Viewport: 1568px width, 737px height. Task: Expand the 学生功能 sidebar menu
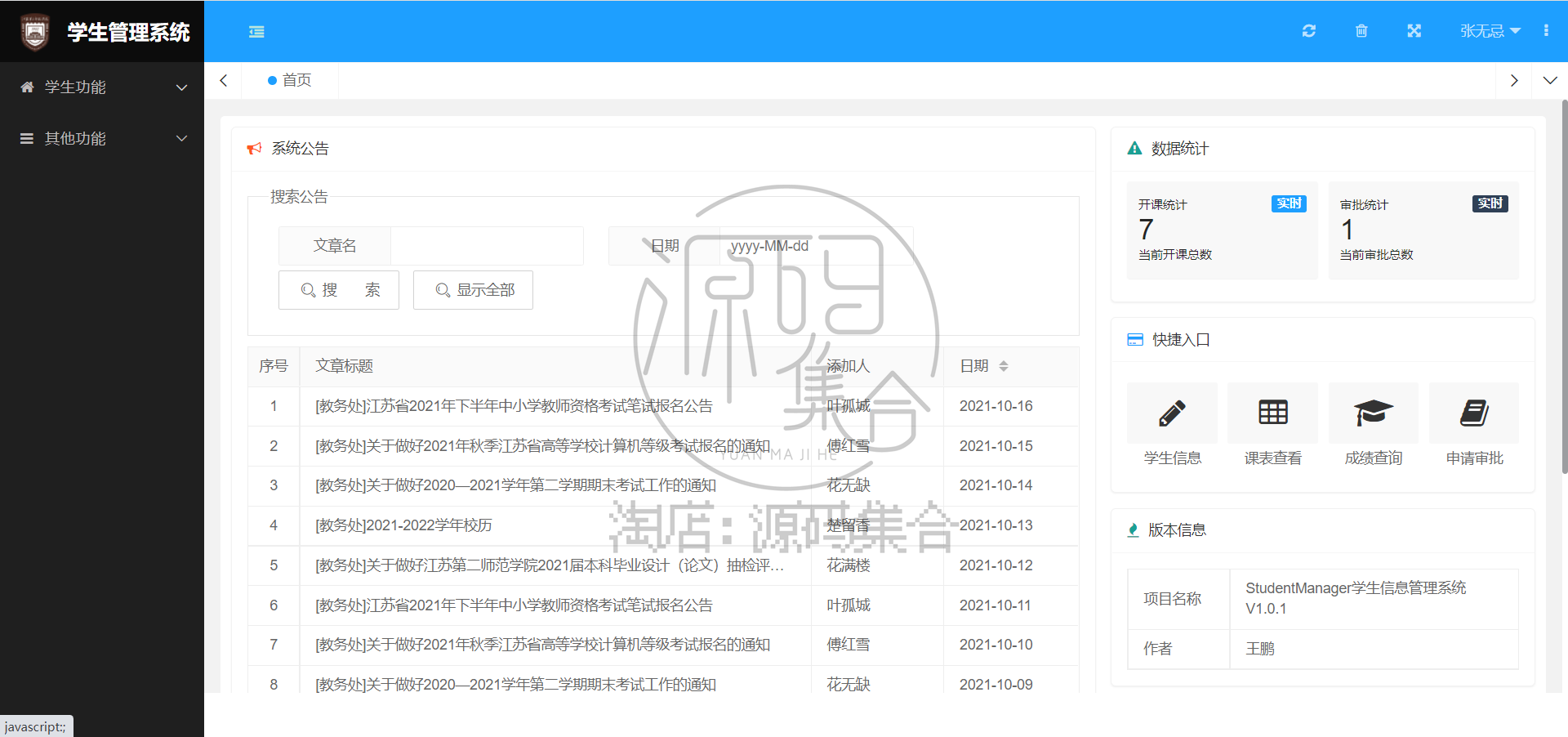pyautogui.click(x=102, y=87)
